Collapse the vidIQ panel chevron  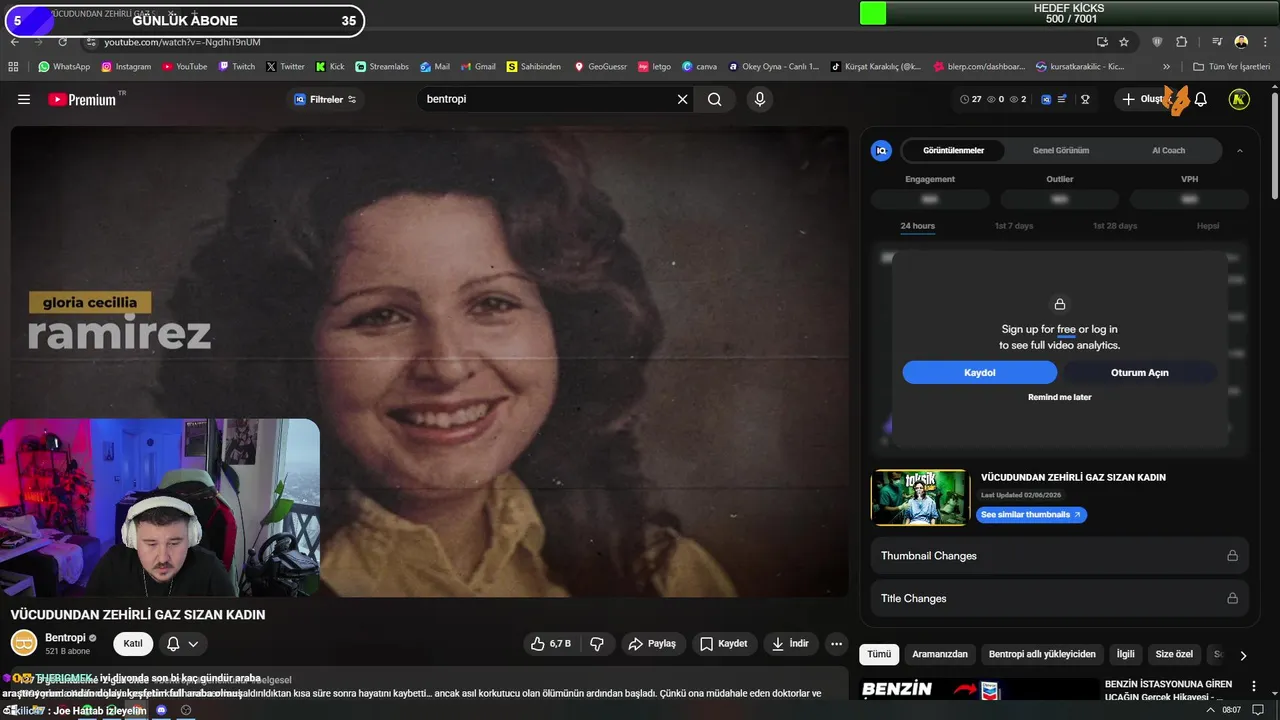1240,150
